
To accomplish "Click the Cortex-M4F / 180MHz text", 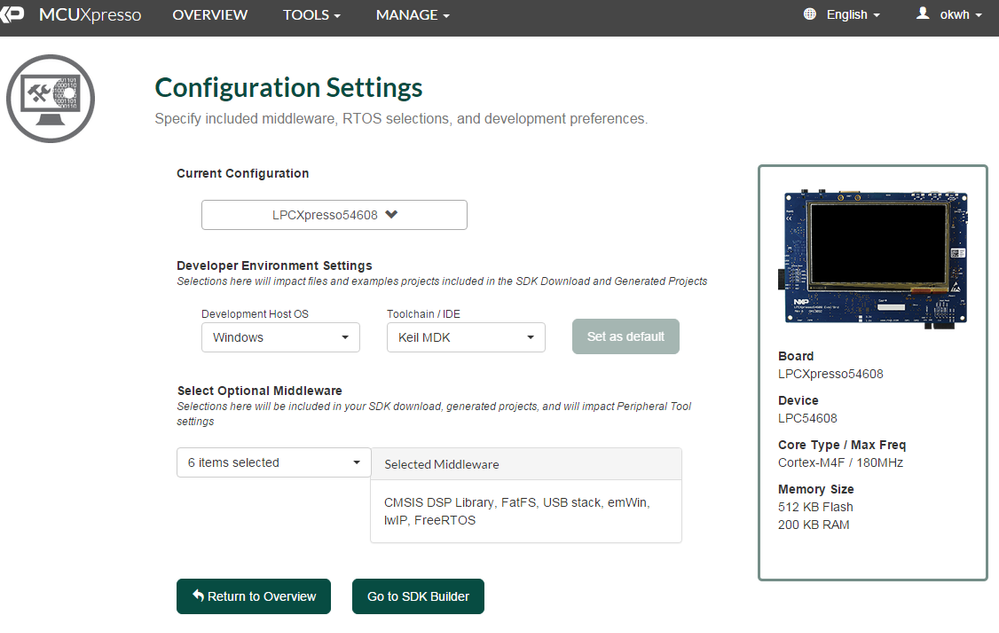I will [840, 463].
